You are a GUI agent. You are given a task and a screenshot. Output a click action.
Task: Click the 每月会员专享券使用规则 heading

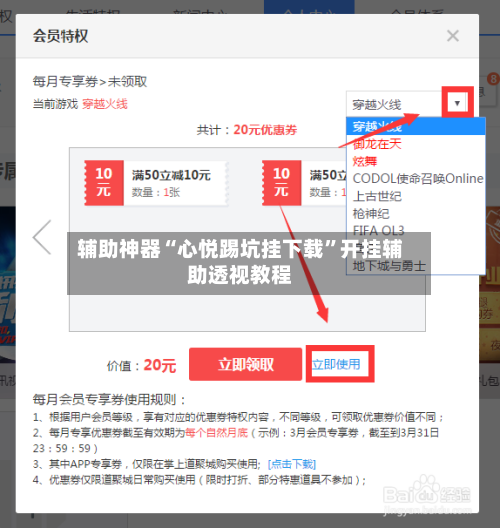[x=109, y=400]
